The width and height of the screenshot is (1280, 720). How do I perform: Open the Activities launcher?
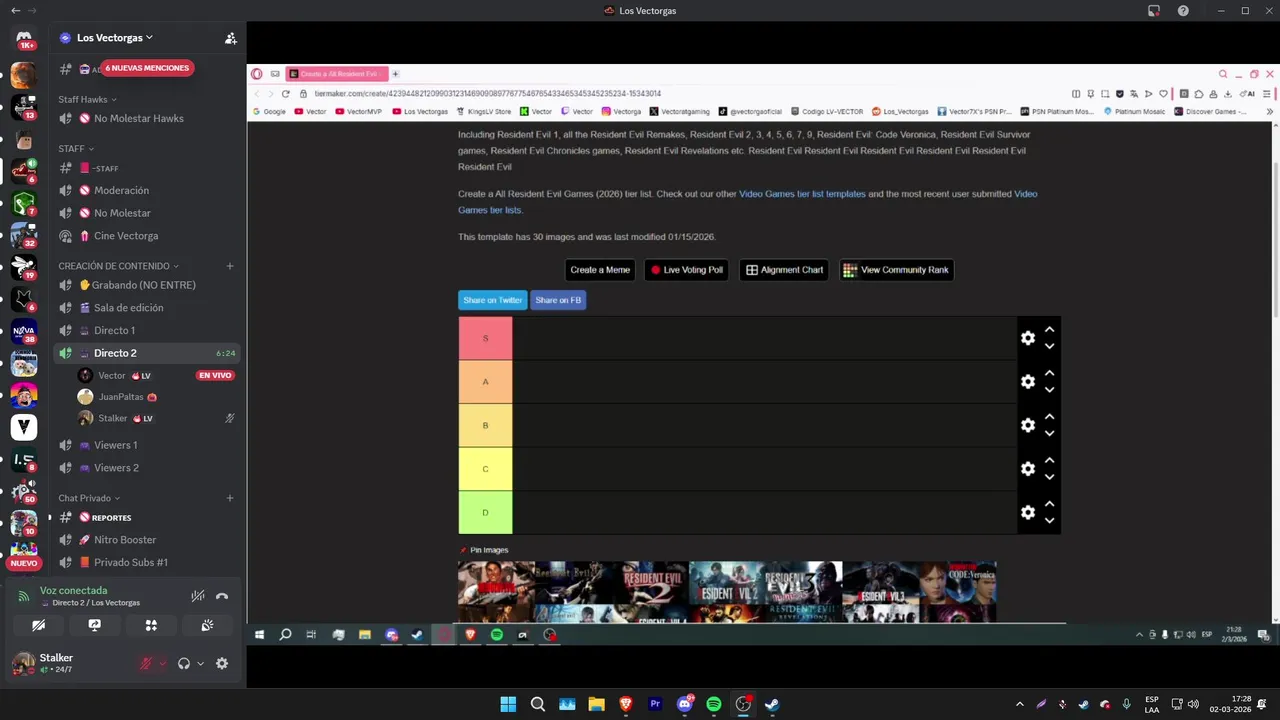coord(151,625)
